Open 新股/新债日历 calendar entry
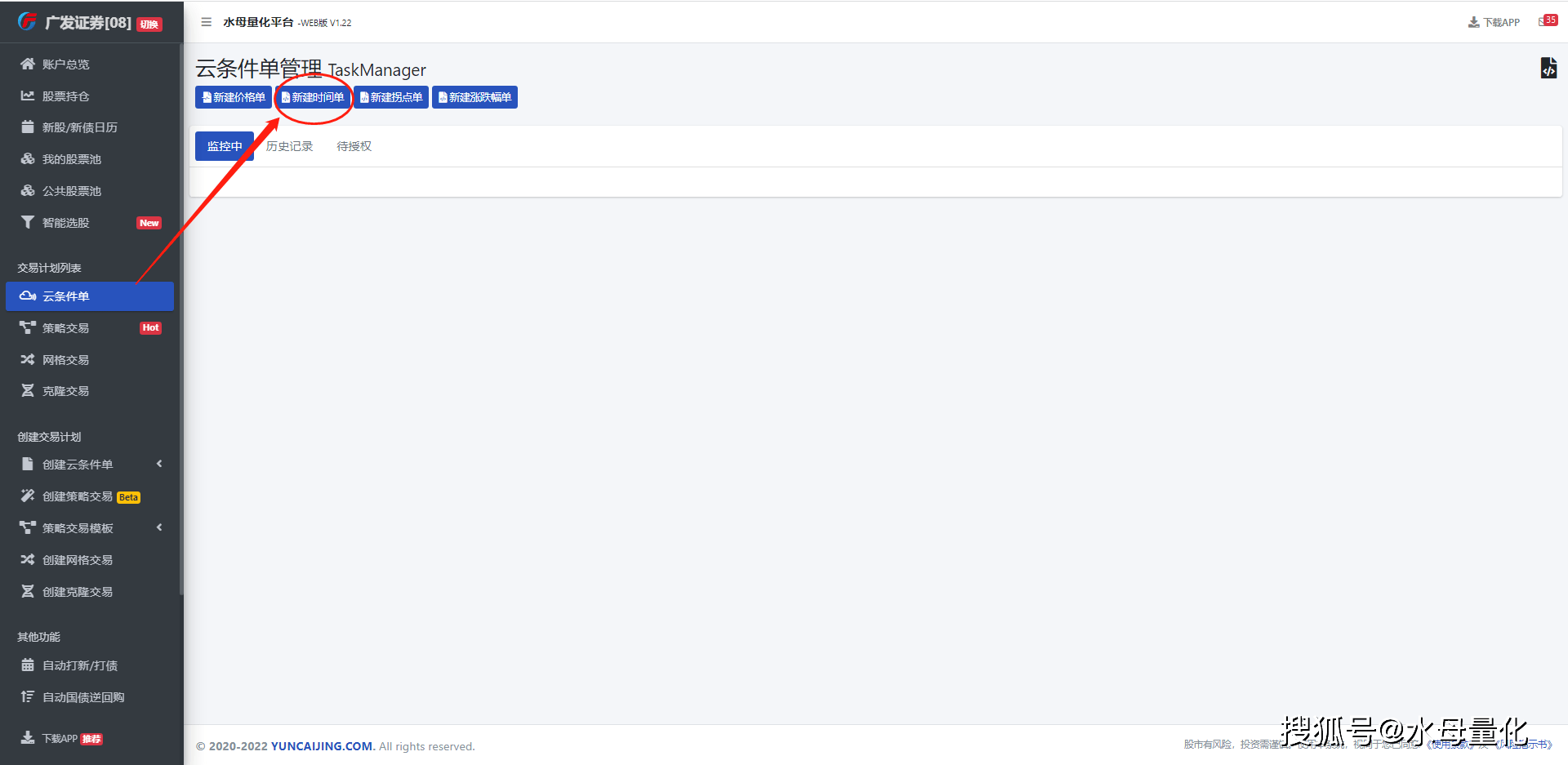 coord(79,127)
